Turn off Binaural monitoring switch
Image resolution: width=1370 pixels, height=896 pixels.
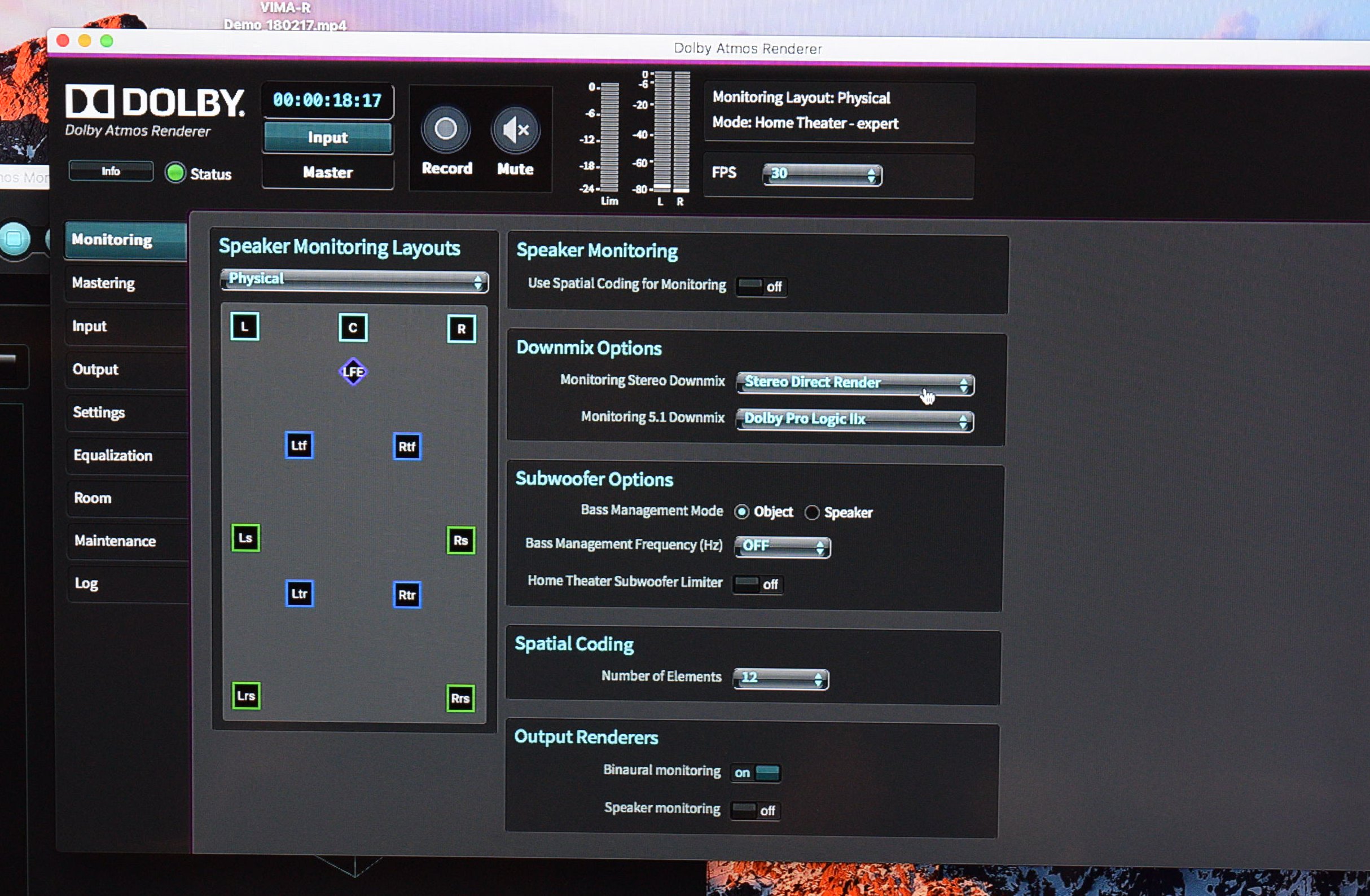[755, 773]
